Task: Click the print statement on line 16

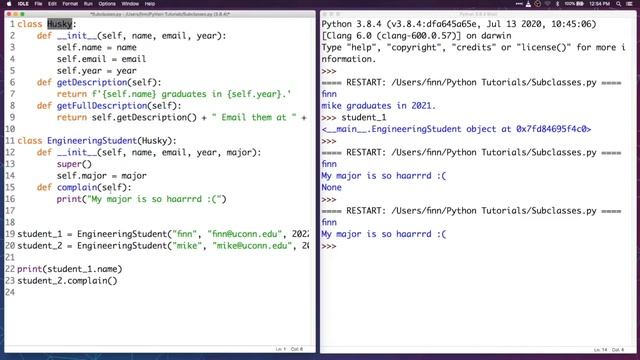Action: [x=141, y=199]
